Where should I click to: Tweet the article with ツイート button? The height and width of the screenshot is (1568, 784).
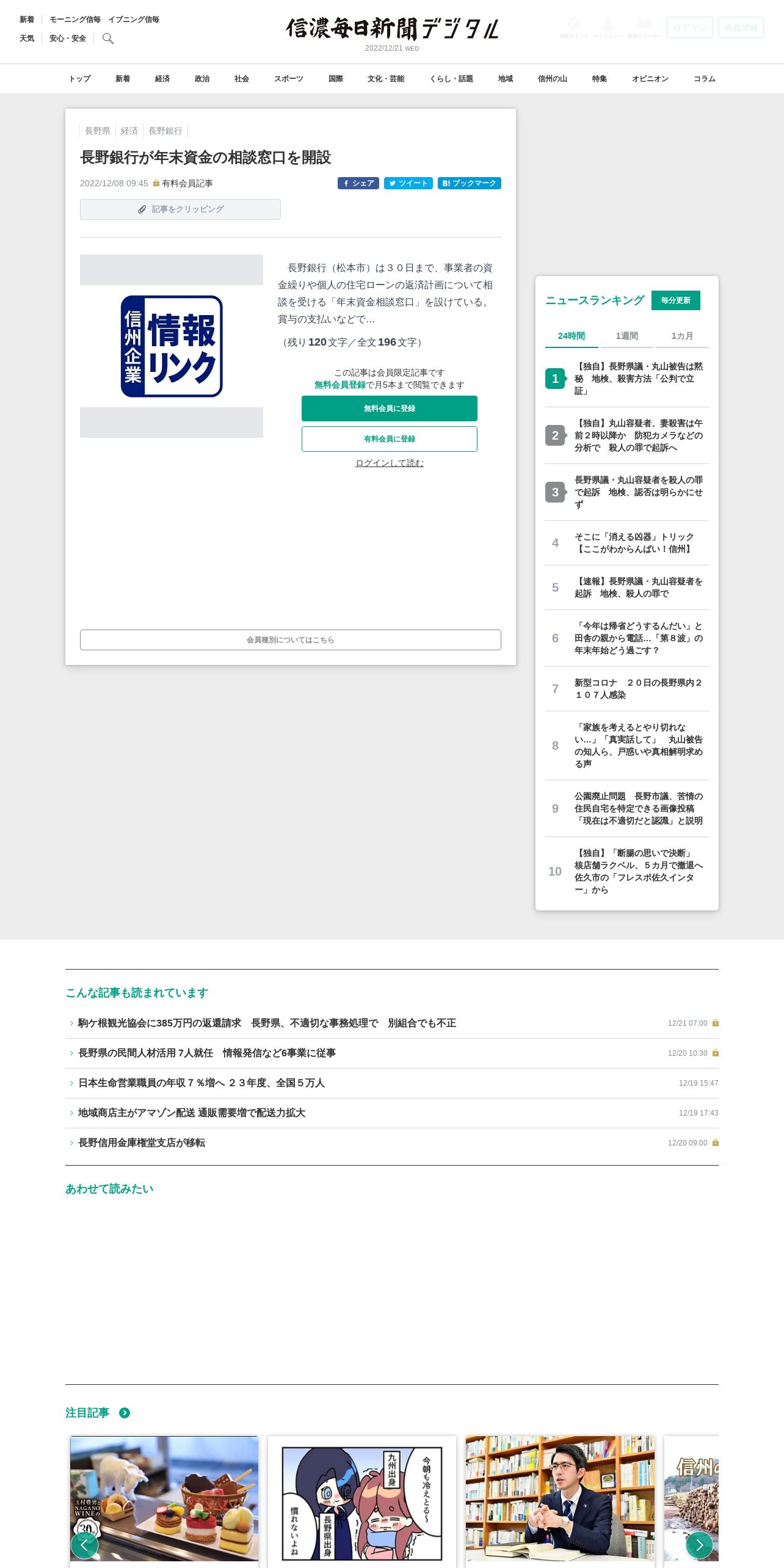pyautogui.click(x=408, y=183)
